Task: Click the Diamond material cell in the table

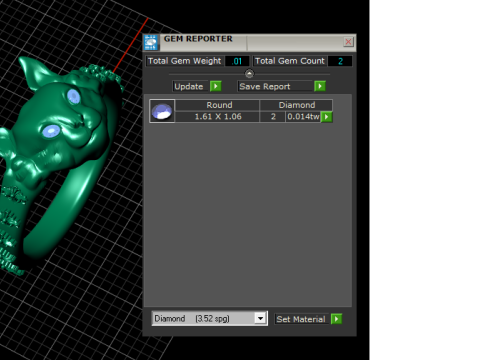Action: click(296, 105)
